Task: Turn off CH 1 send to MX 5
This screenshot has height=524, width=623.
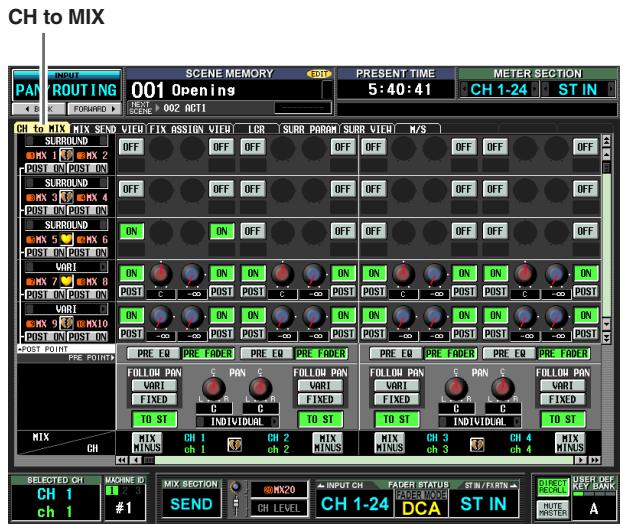Action: coord(131,231)
